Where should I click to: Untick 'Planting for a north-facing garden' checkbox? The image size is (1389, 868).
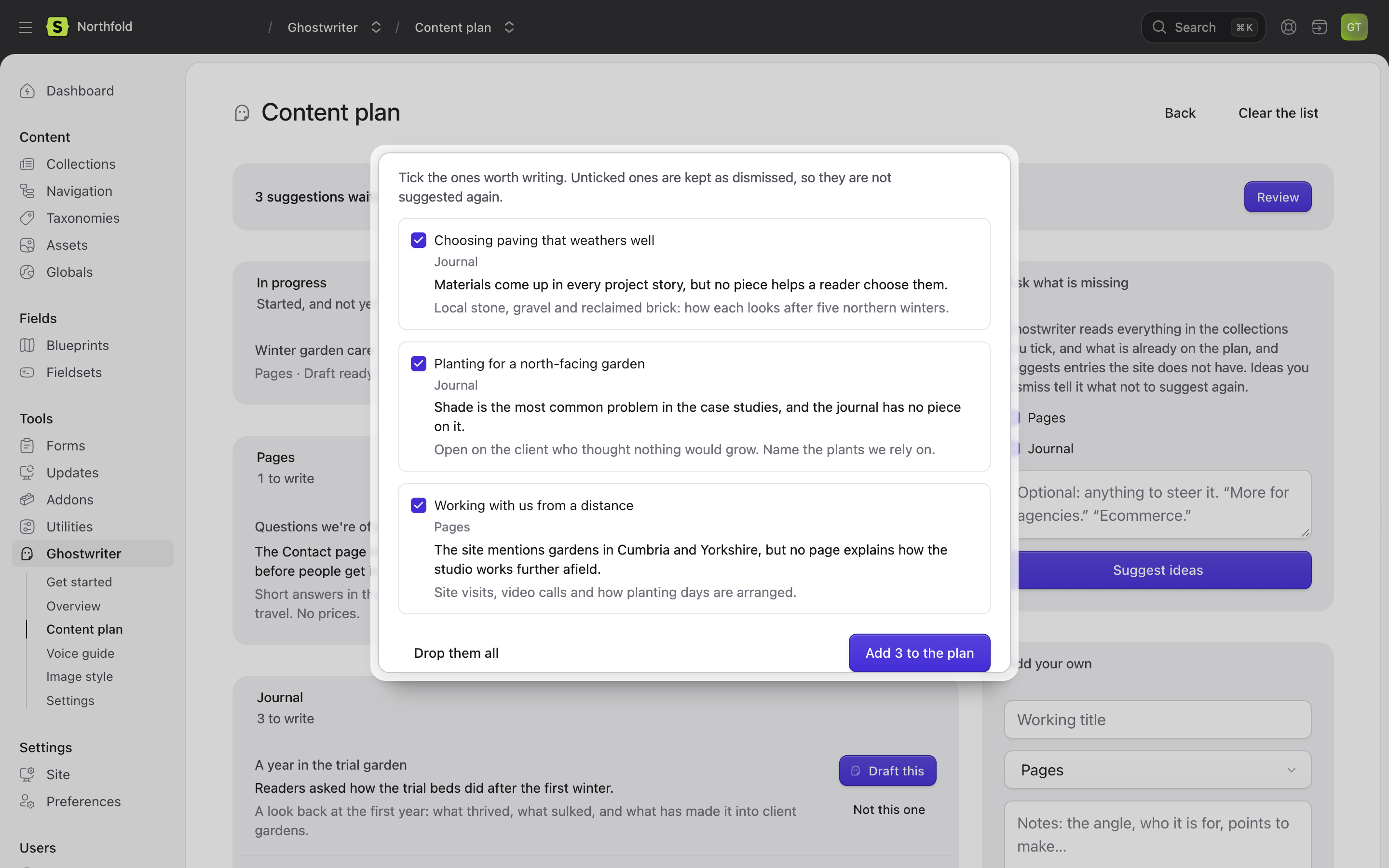[419, 364]
